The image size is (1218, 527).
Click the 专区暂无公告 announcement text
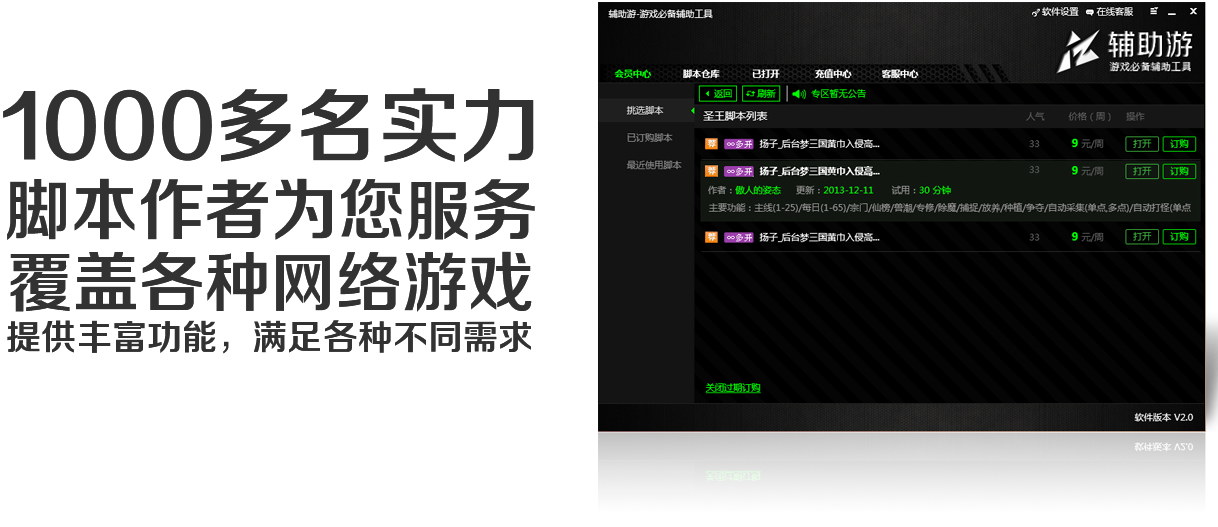point(838,94)
